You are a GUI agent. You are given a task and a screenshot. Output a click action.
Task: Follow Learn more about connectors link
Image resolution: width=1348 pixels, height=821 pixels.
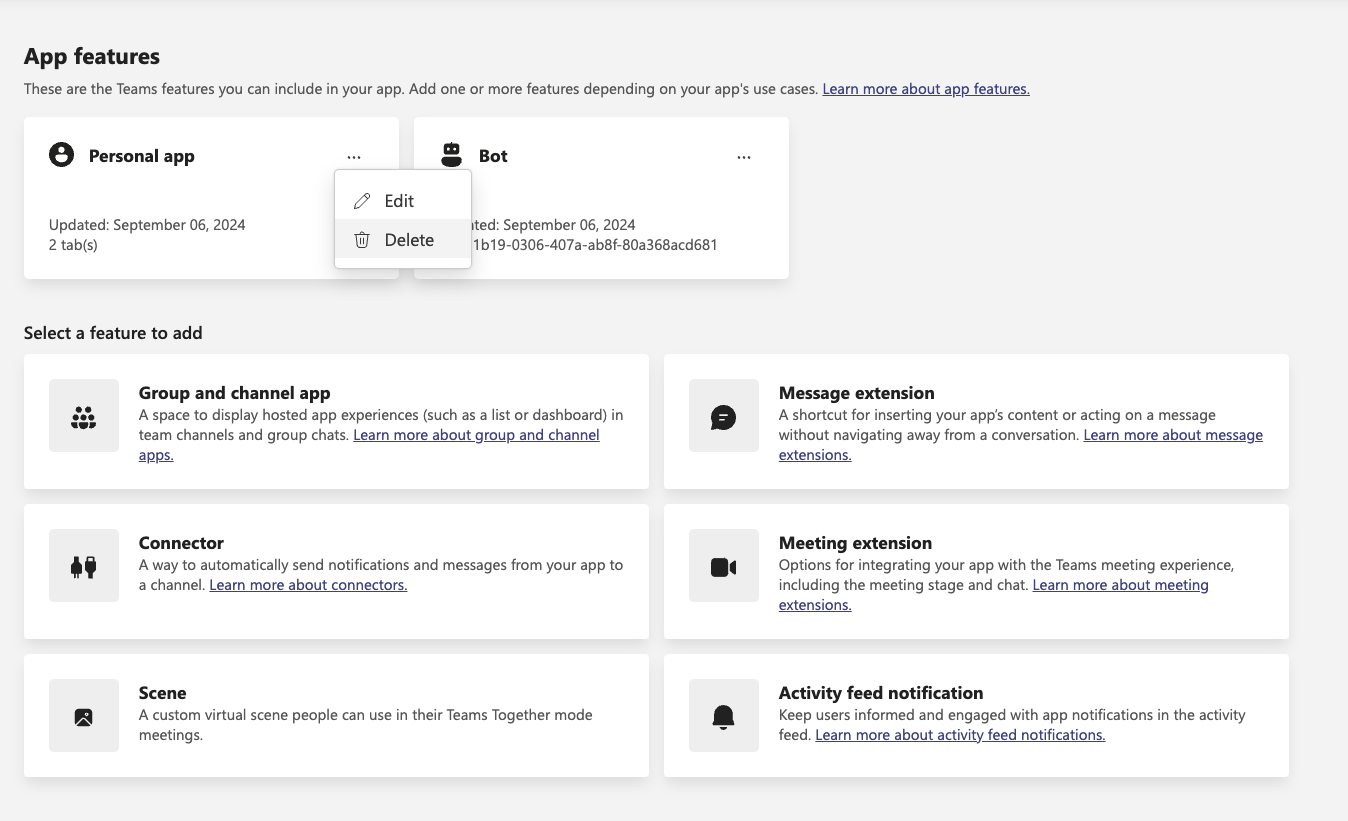[308, 585]
